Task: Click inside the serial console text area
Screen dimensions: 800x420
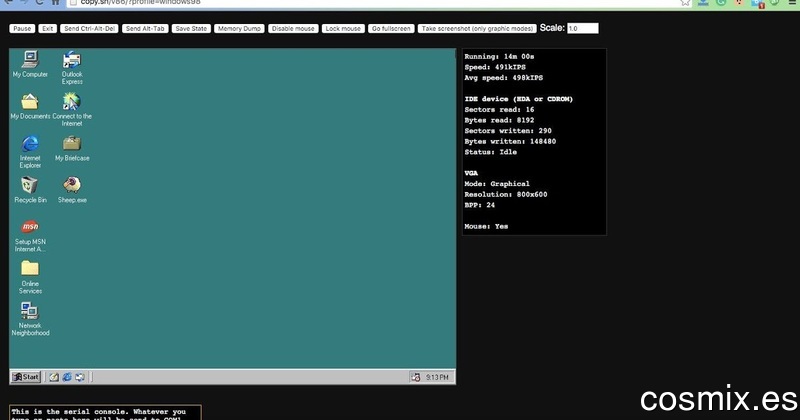Action: (105, 412)
